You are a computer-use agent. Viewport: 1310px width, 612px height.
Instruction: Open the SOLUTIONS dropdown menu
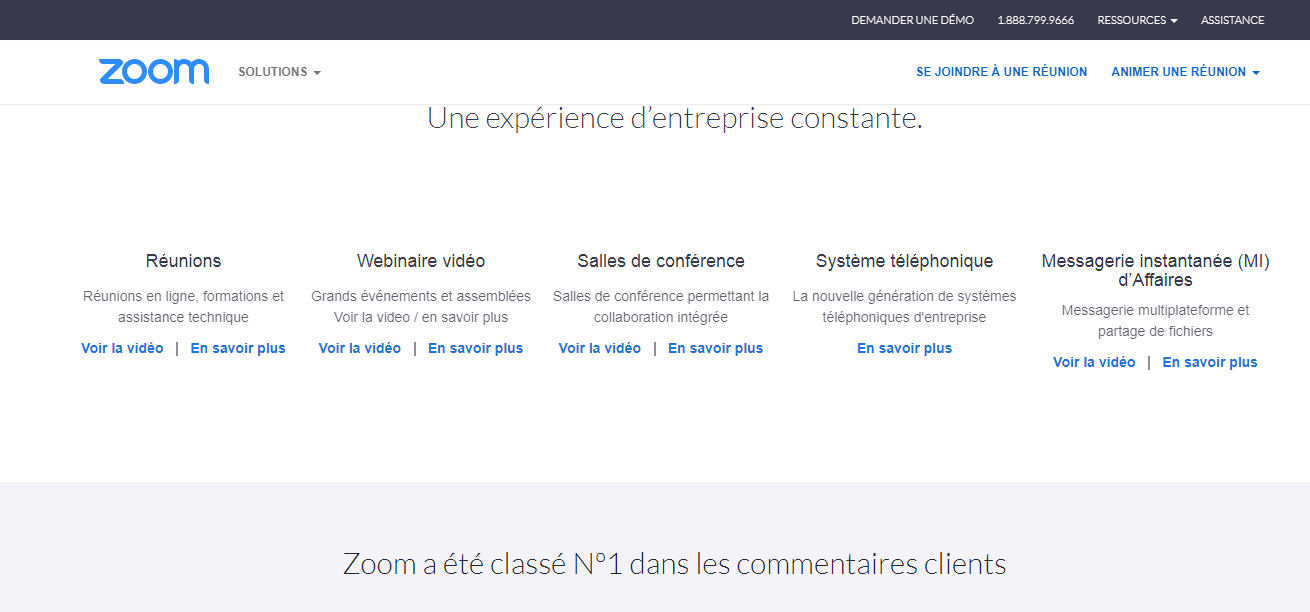pyautogui.click(x=279, y=72)
